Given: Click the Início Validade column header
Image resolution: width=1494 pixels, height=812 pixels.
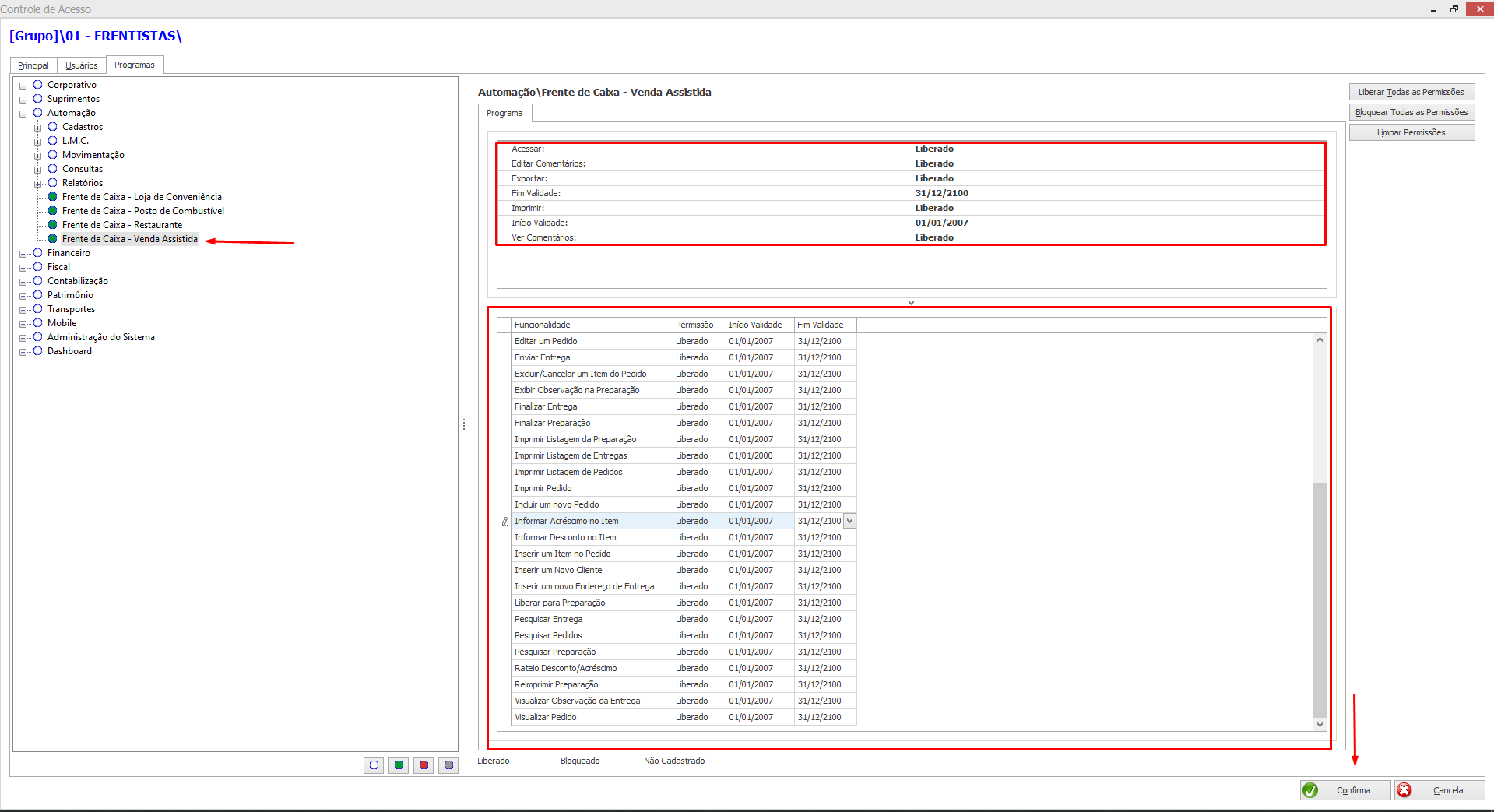Looking at the screenshot, I should click(x=760, y=325).
